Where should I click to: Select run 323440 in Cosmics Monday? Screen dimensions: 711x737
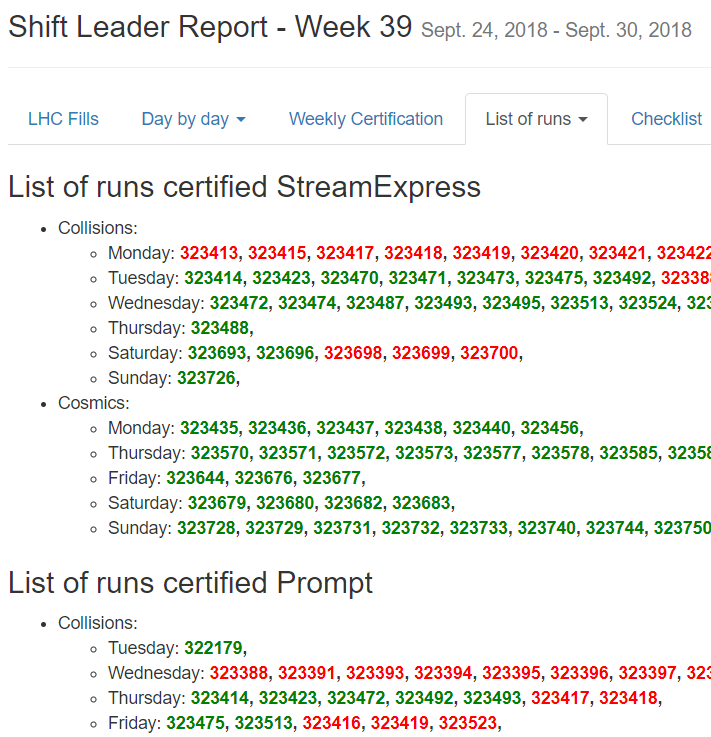[x=481, y=428]
